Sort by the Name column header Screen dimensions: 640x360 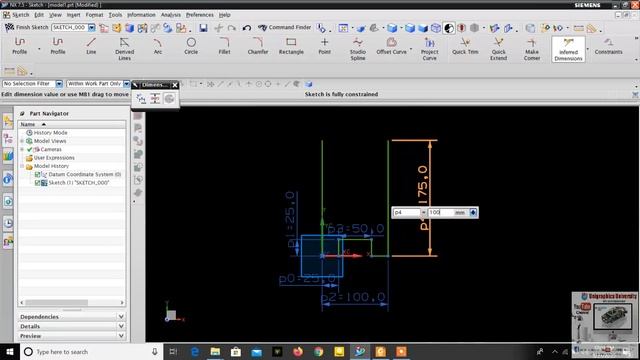tap(72, 124)
